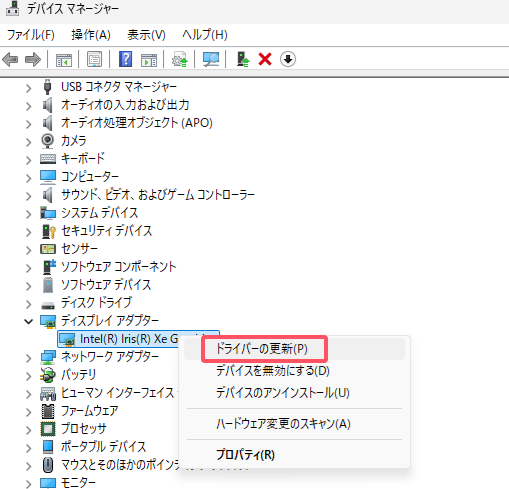Image resolution: width=509 pixels, height=489 pixels.
Task: Select the カメラ category label
Action: pyautogui.click(x=74, y=141)
